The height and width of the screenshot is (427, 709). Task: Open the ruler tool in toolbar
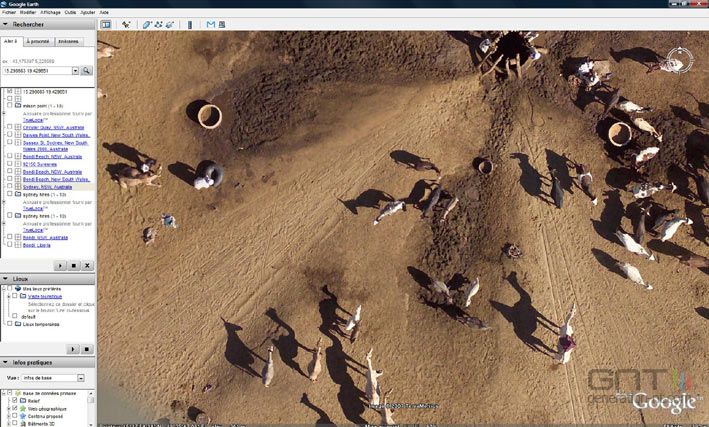pos(190,24)
